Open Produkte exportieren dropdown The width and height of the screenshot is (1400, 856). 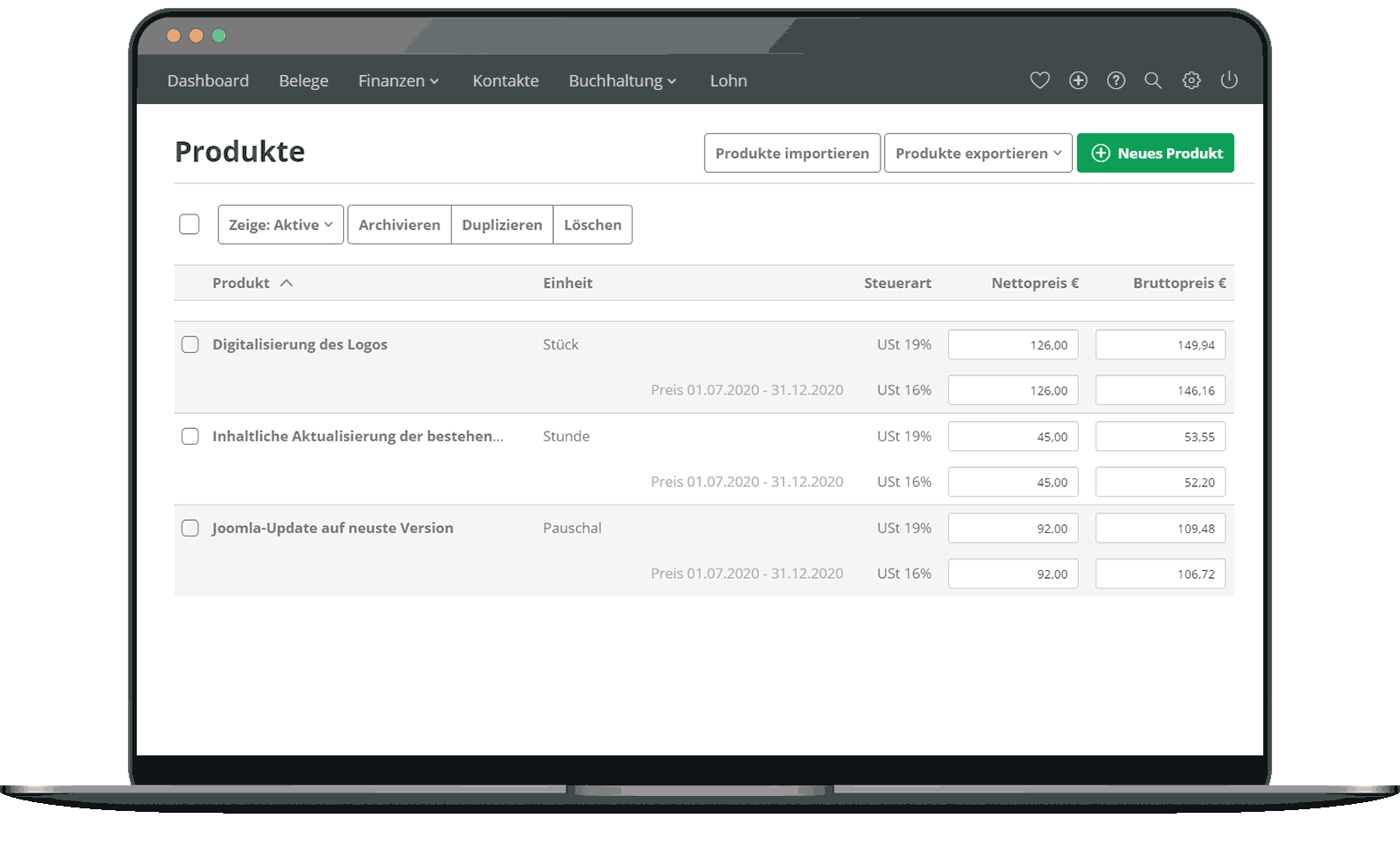pyautogui.click(x=977, y=154)
